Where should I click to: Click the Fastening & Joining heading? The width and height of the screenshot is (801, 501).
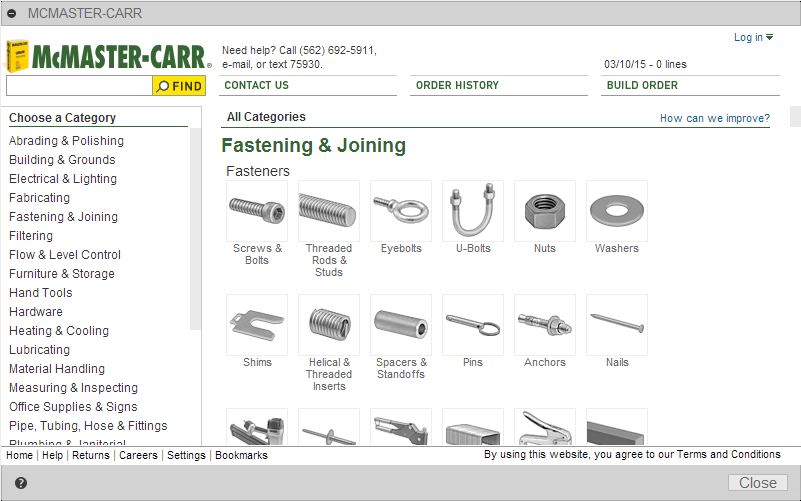[314, 146]
